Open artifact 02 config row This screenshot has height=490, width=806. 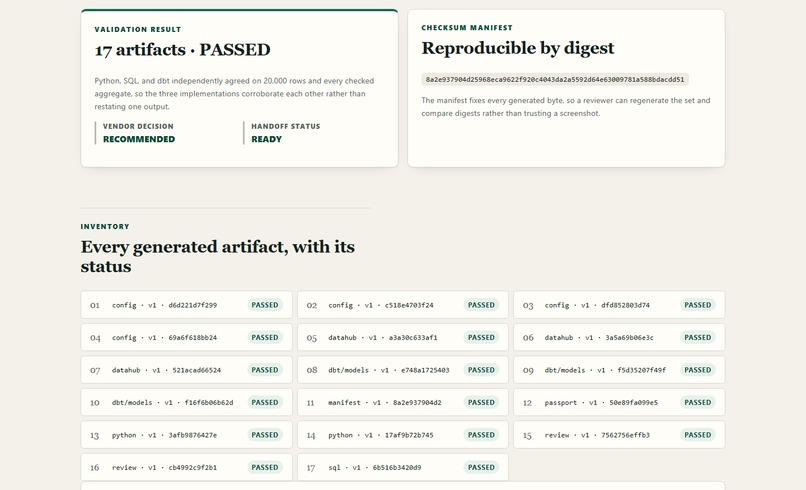click(x=402, y=305)
